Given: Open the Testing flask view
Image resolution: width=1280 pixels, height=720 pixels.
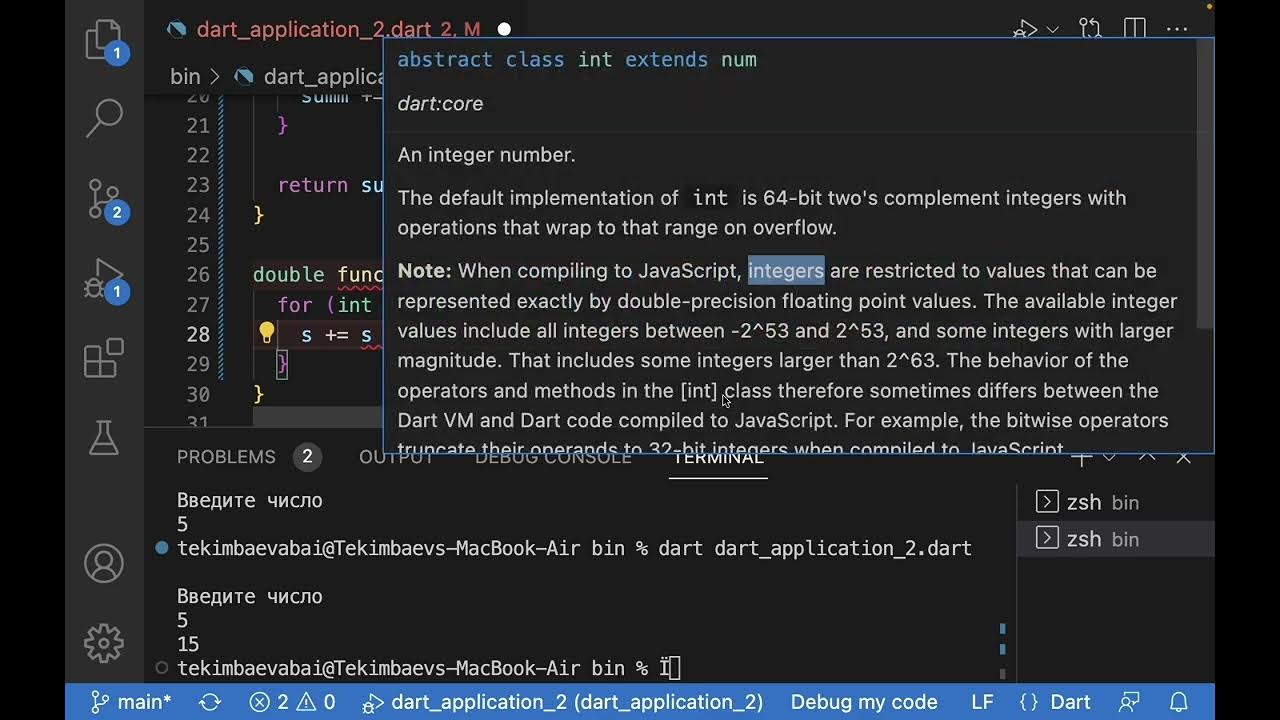Looking at the screenshot, I should coord(103,437).
